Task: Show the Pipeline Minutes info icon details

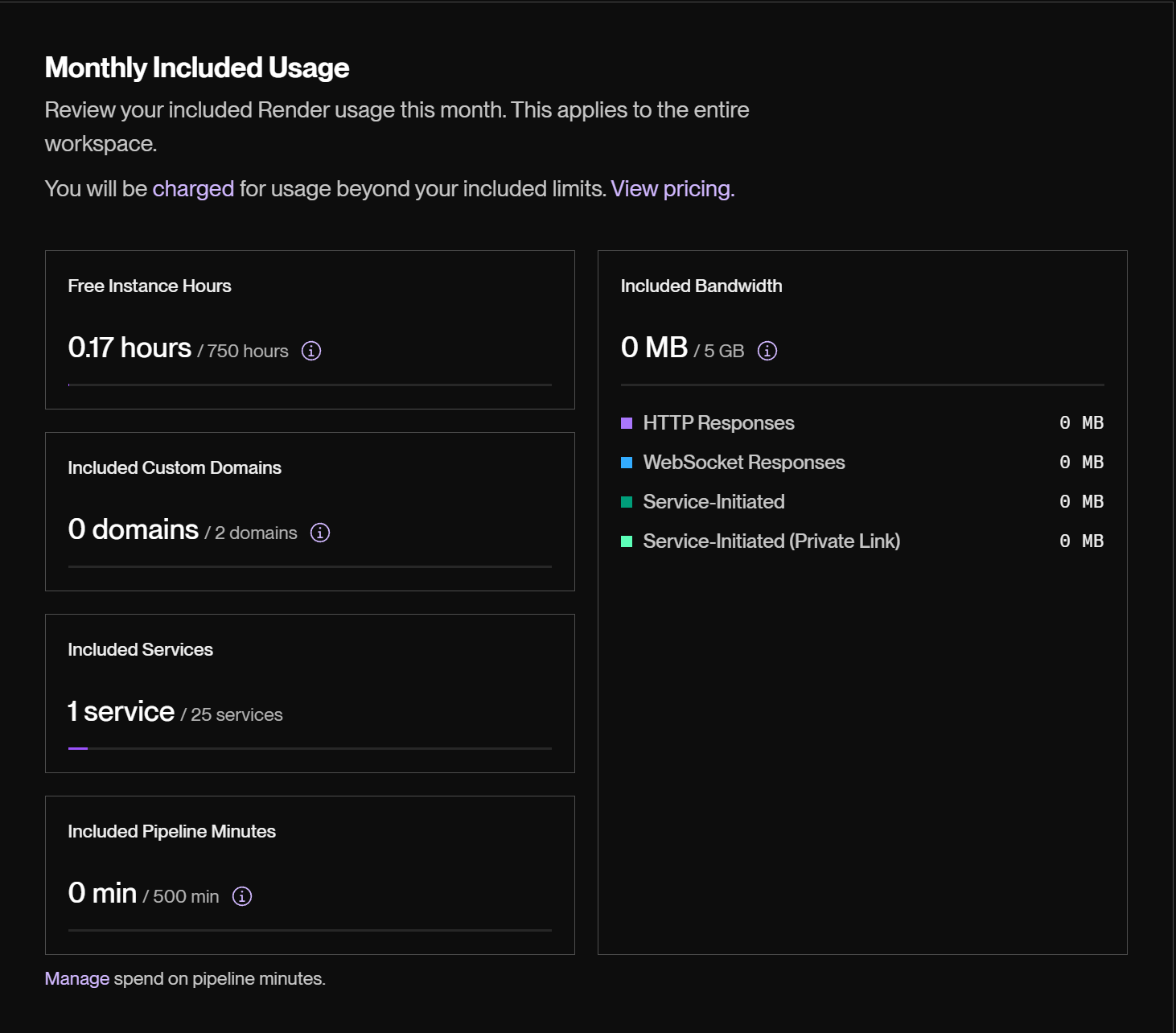Action: click(242, 896)
